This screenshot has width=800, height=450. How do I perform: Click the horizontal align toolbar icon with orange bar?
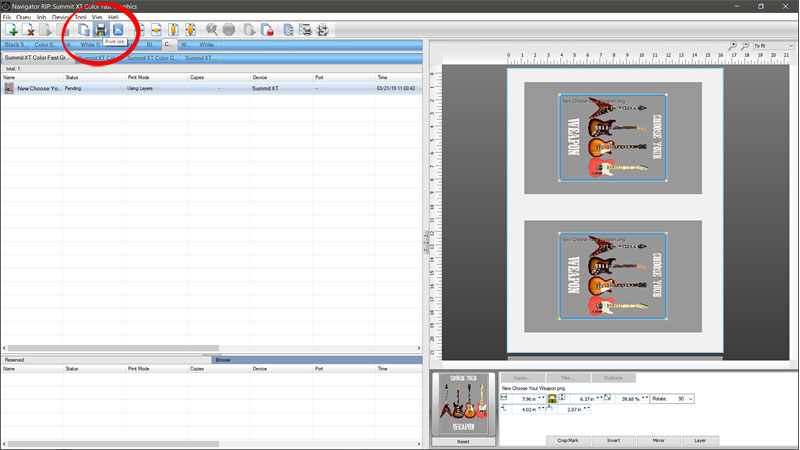coord(156,30)
